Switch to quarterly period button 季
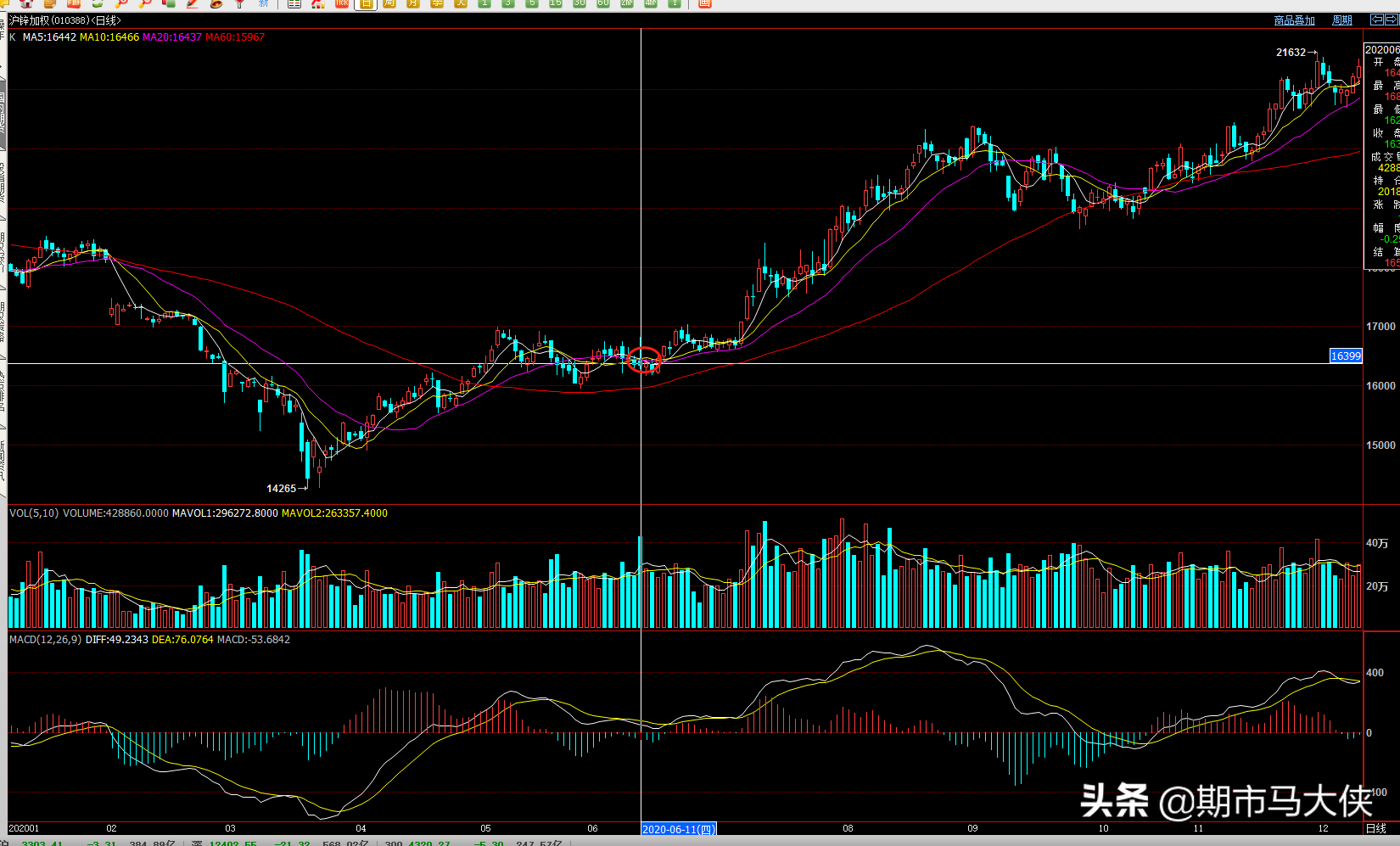Screen dimensions: 1400x846 [437, 3]
